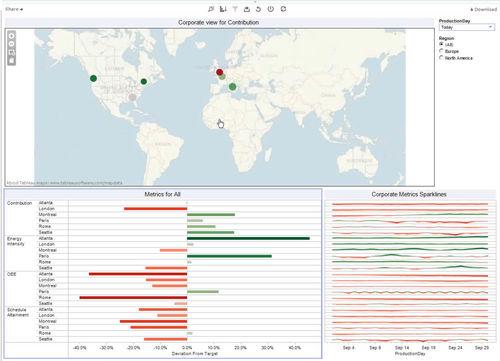
Task: Click the topmost red sparkline
Action: pyautogui.click(x=410, y=204)
